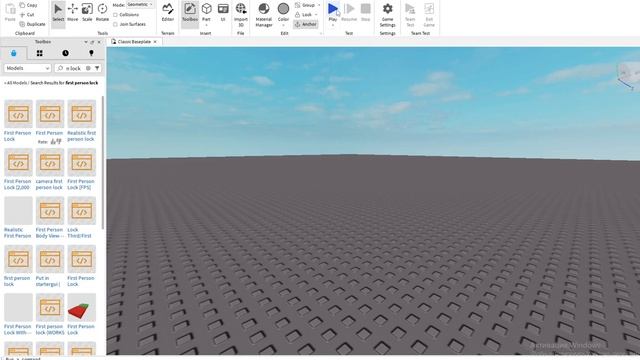Select 'First Person Lock (2,000' model

(18, 169)
